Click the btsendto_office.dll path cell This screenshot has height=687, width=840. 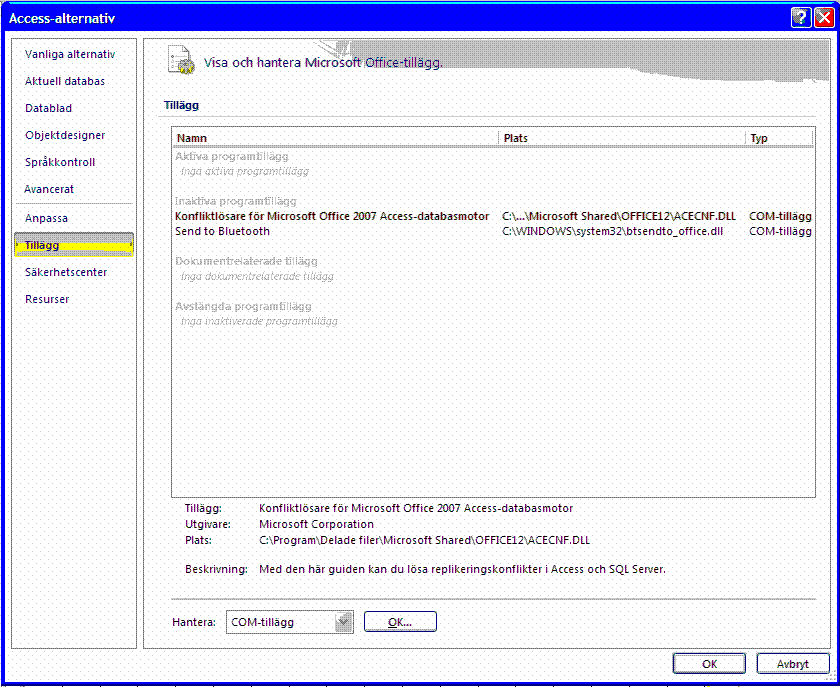pyautogui.click(x=612, y=231)
